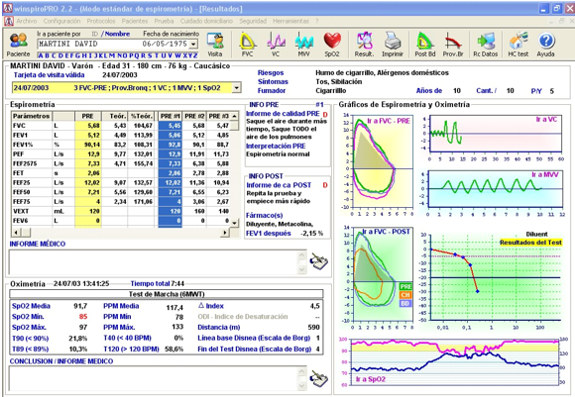Start the MVV test icon
The width and height of the screenshot is (575, 397).
[304, 44]
